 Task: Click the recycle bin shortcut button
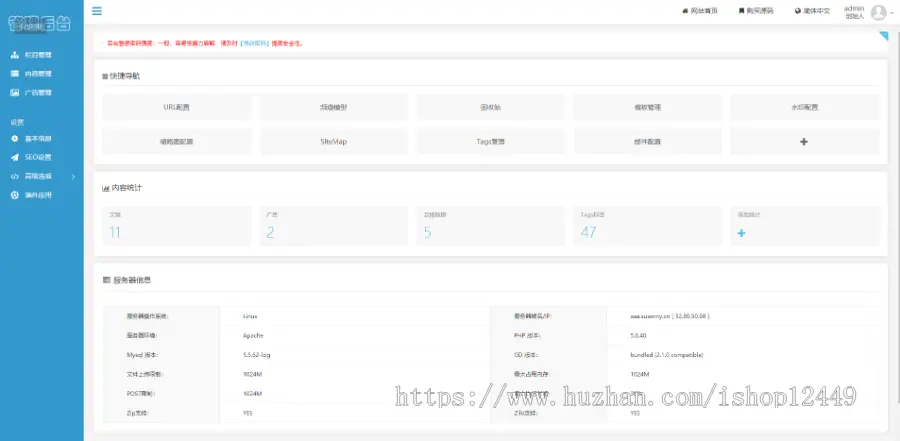491,107
